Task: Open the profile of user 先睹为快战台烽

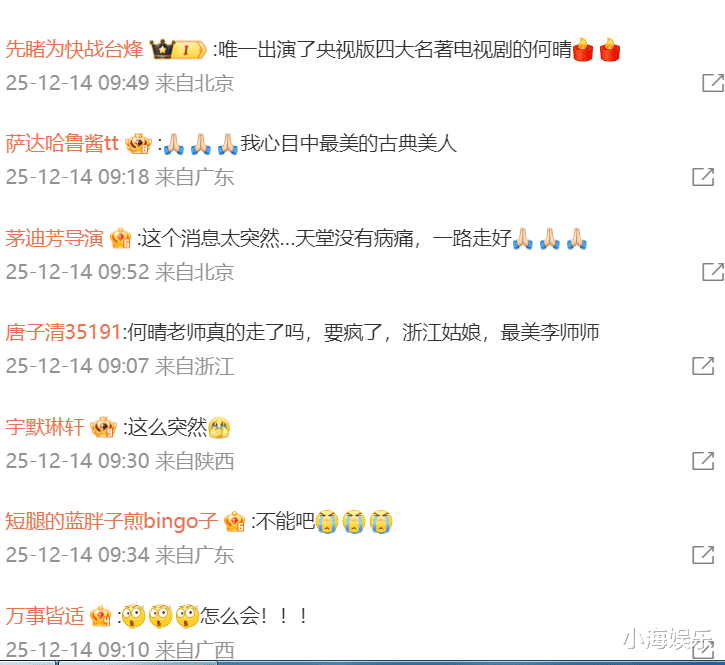Action: pyautogui.click(x=74, y=49)
